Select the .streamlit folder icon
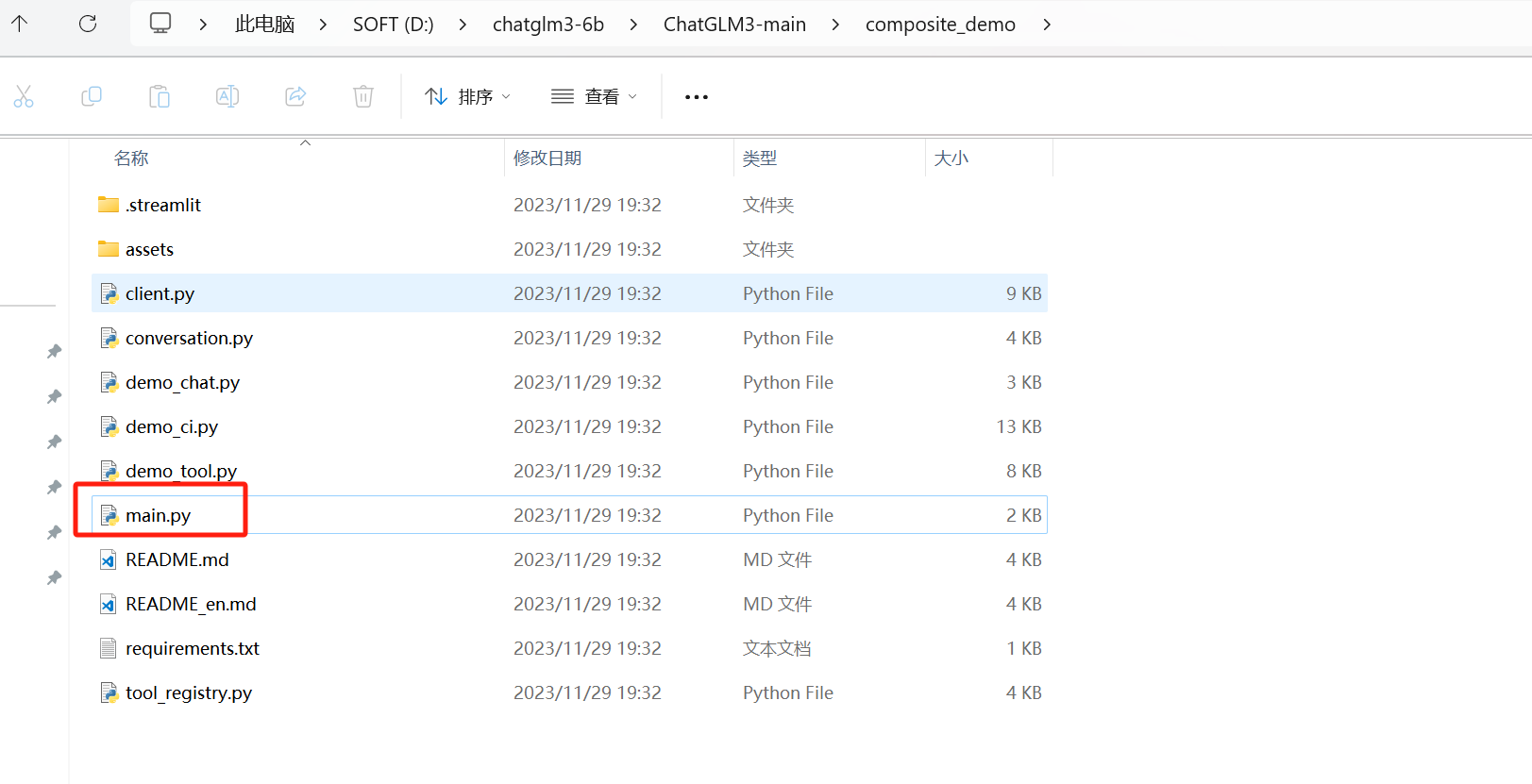Image resolution: width=1532 pixels, height=784 pixels. pos(109,205)
